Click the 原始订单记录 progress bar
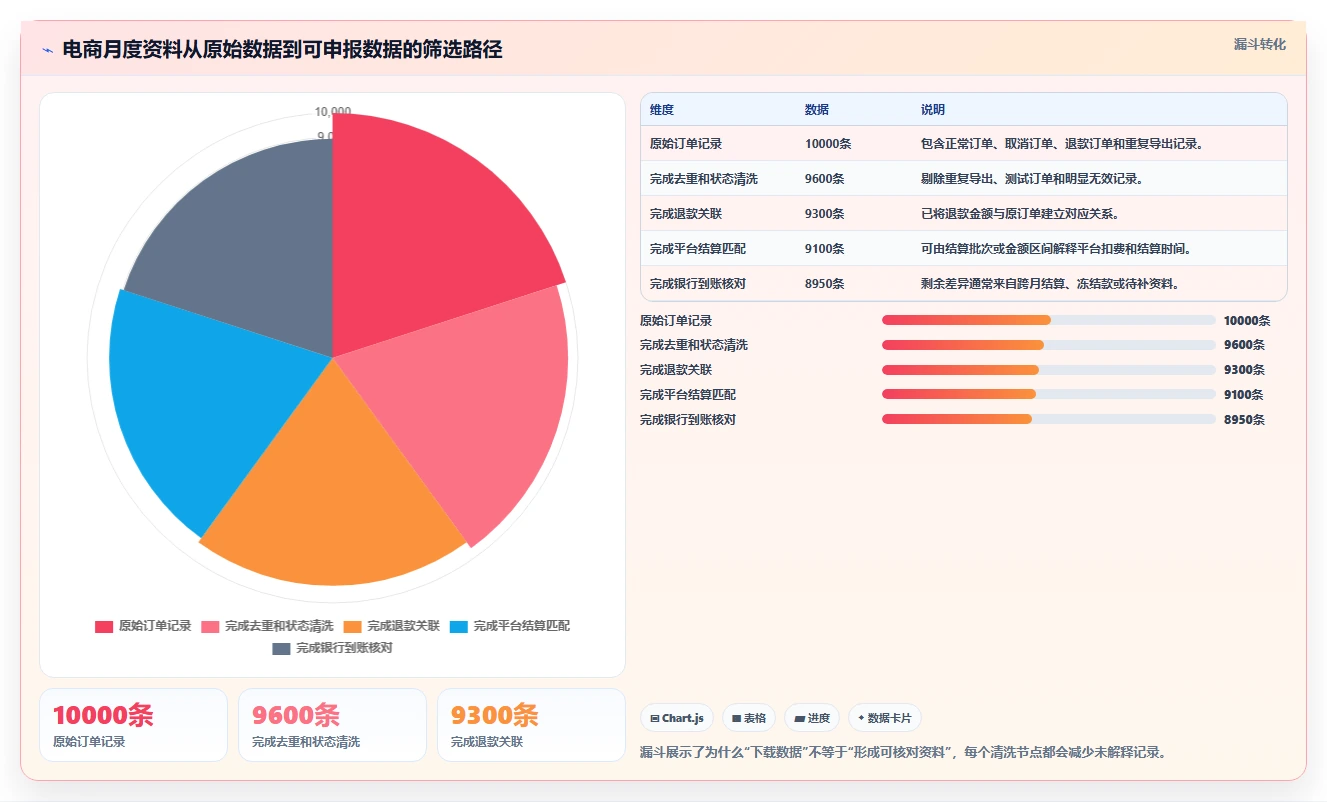Image resolution: width=1327 pixels, height=802 pixels. (x=1049, y=320)
